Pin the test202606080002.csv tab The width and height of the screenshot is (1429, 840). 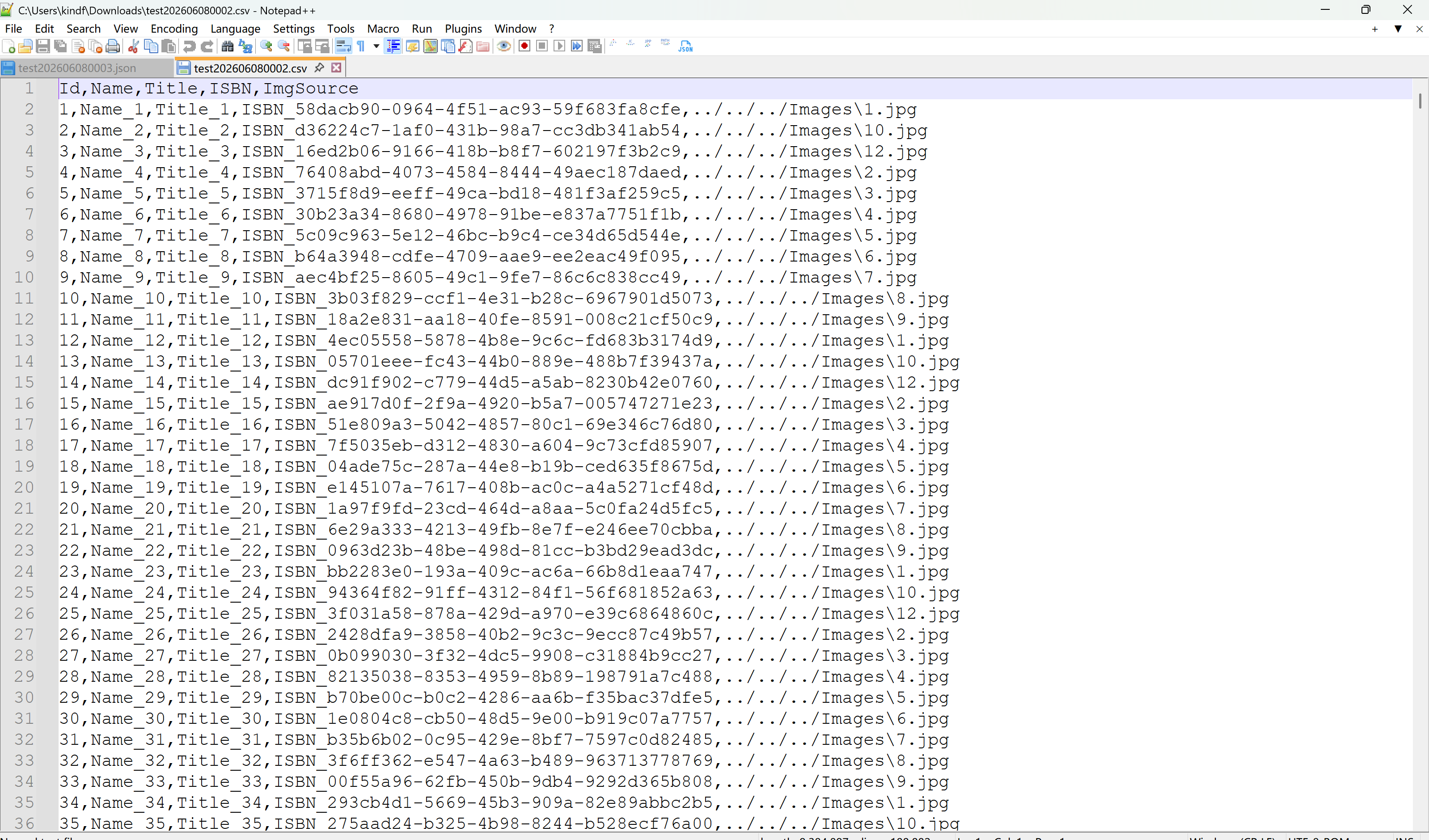319,68
